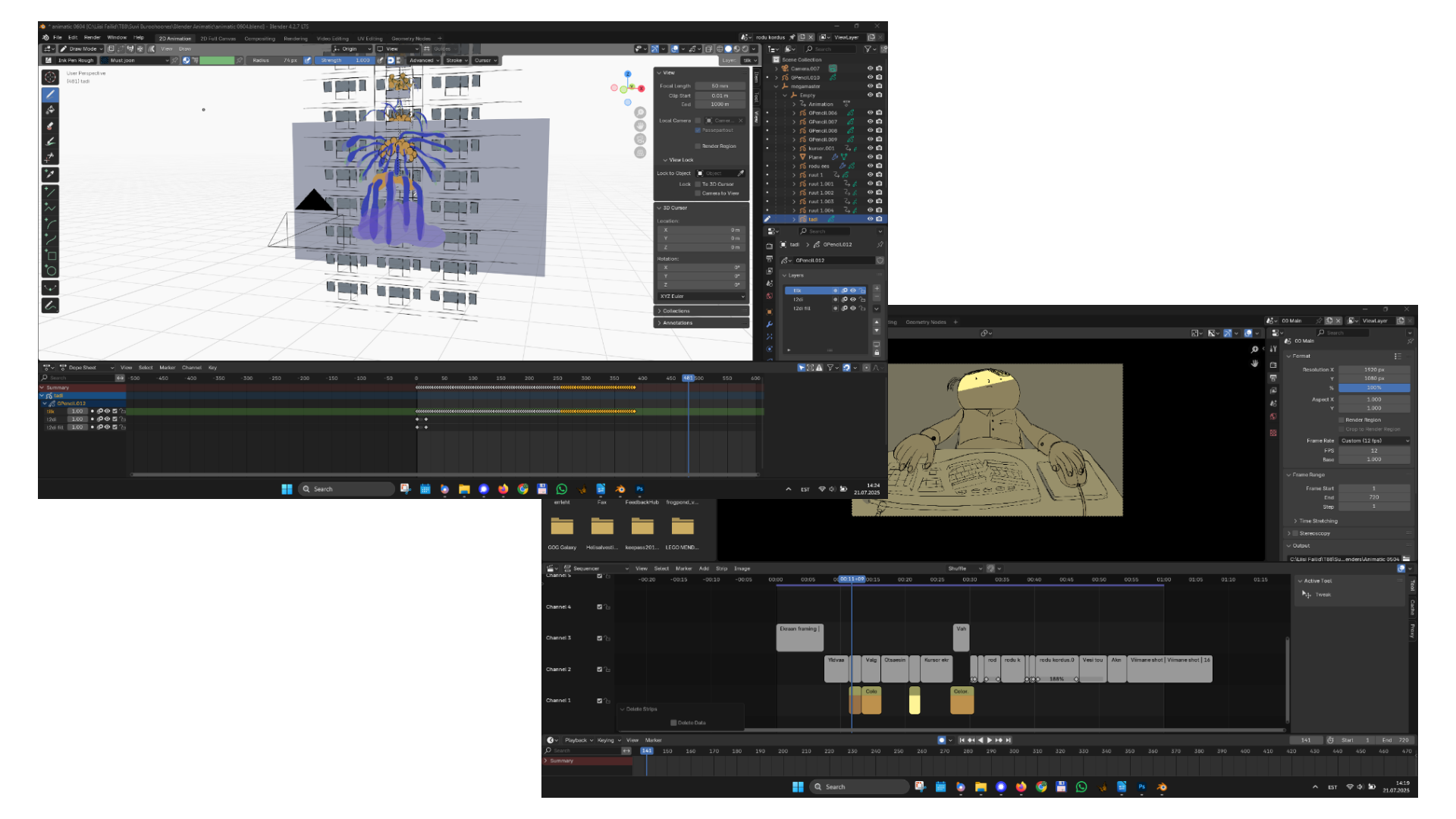Image resolution: width=1456 pixels, height=819 pixels.
Task: Expand the Collections panel
Action: (x=701, y=311)
